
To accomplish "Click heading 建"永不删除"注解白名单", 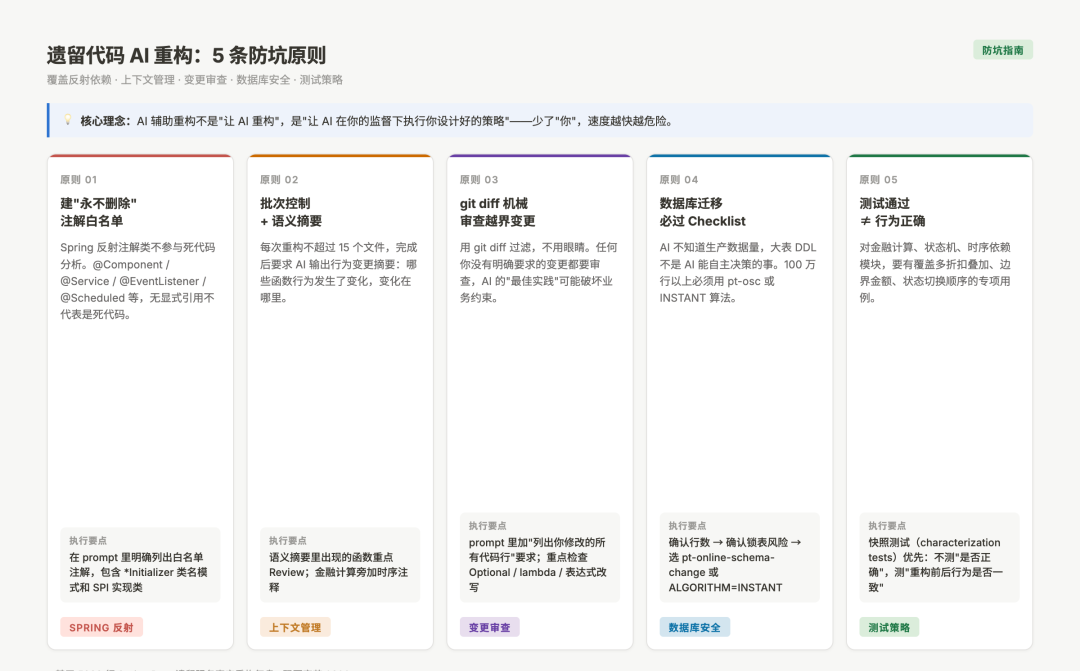I will coord(98,212).
